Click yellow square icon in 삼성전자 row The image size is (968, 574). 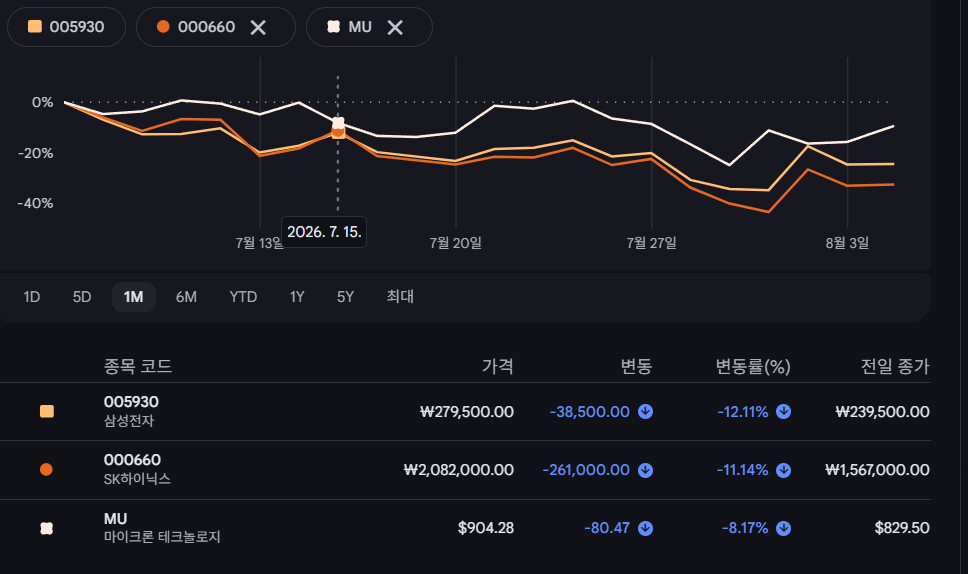point(47,412)
